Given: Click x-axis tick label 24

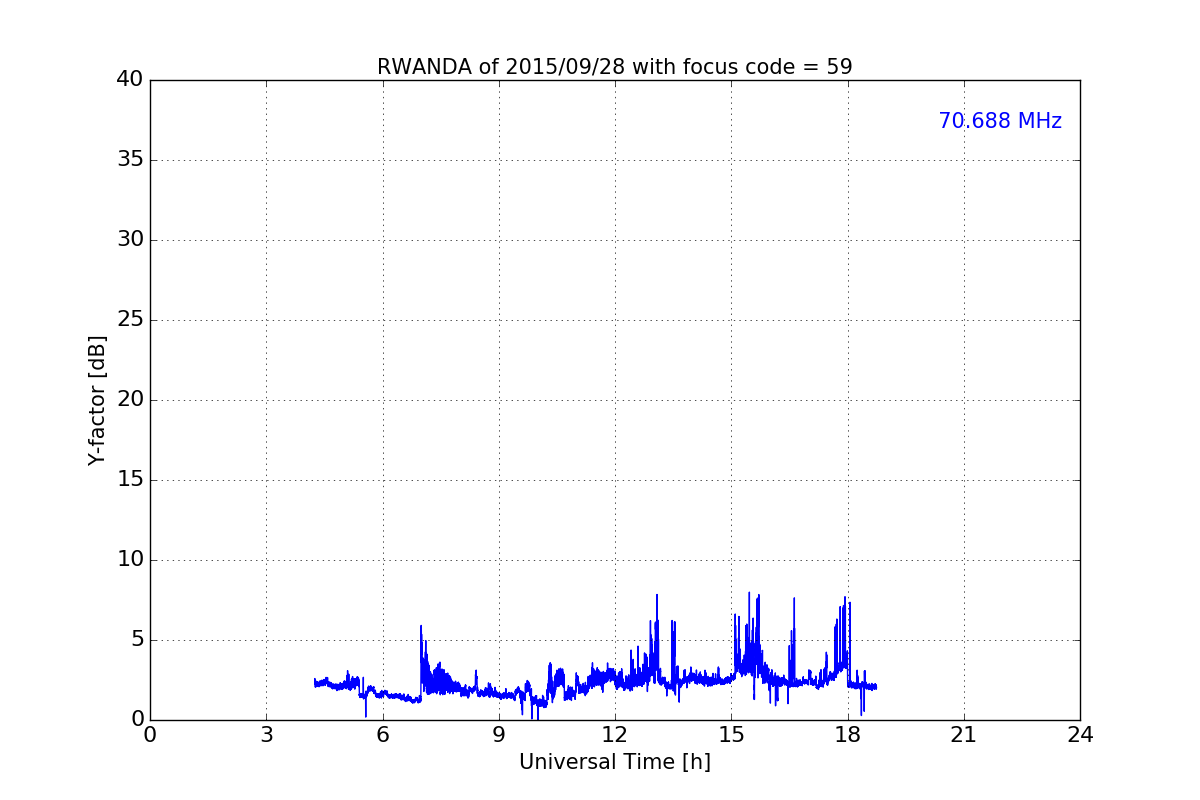Looking at the screenshot, I should point(1080,735).
